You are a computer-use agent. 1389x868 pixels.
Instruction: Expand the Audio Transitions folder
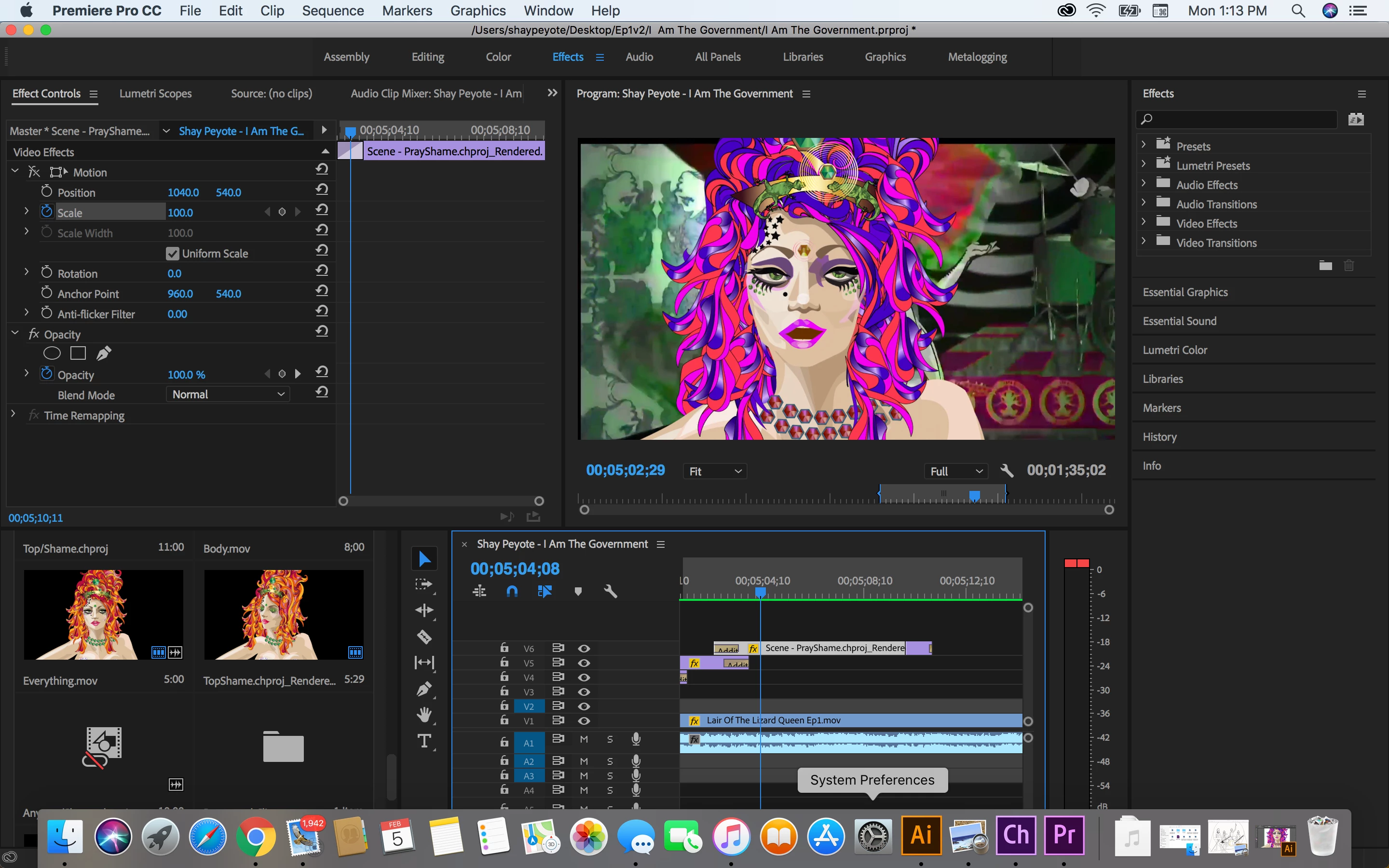tap(1144, 203)
